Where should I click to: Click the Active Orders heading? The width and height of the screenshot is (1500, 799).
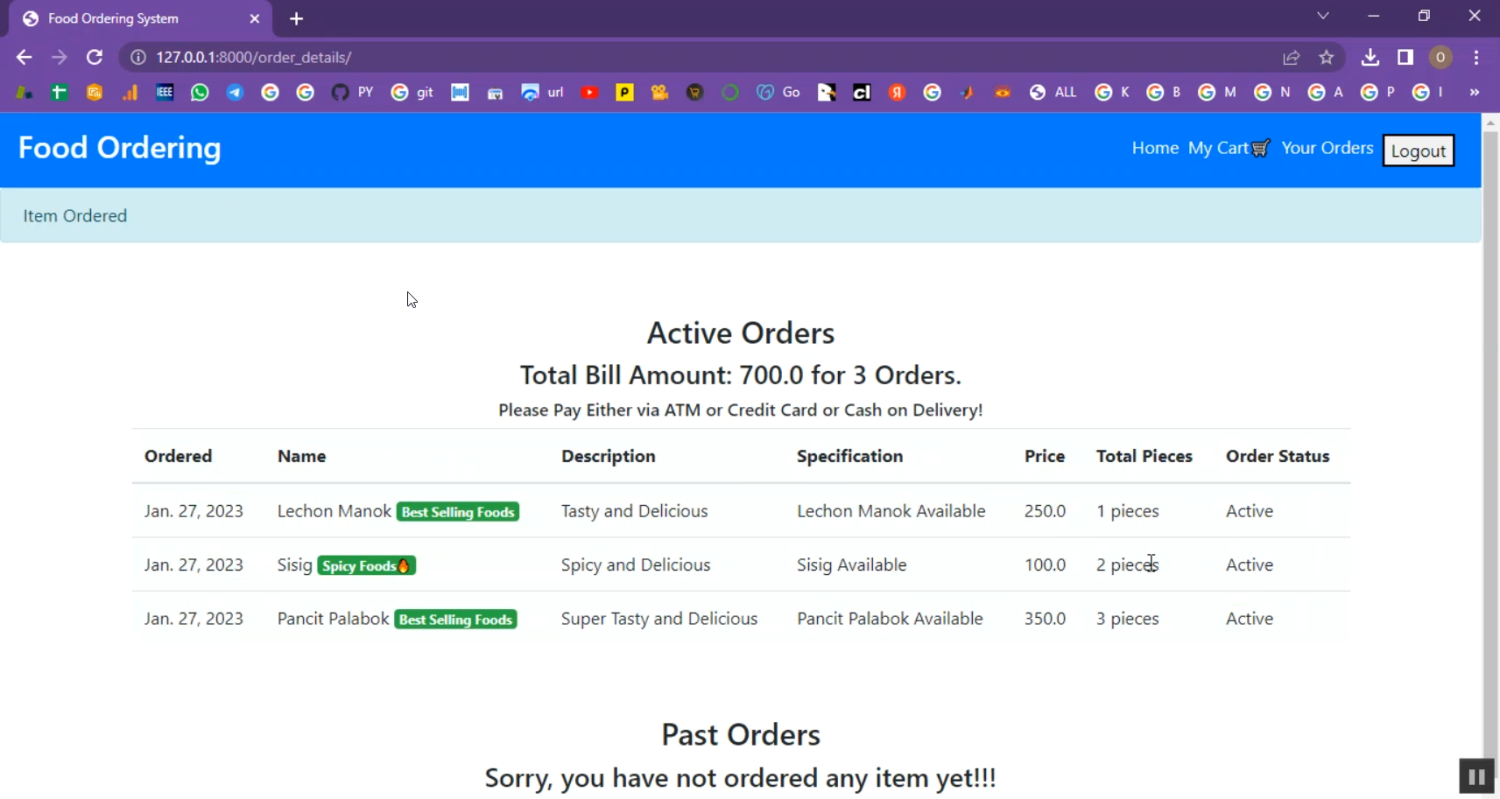click(740, 333)
